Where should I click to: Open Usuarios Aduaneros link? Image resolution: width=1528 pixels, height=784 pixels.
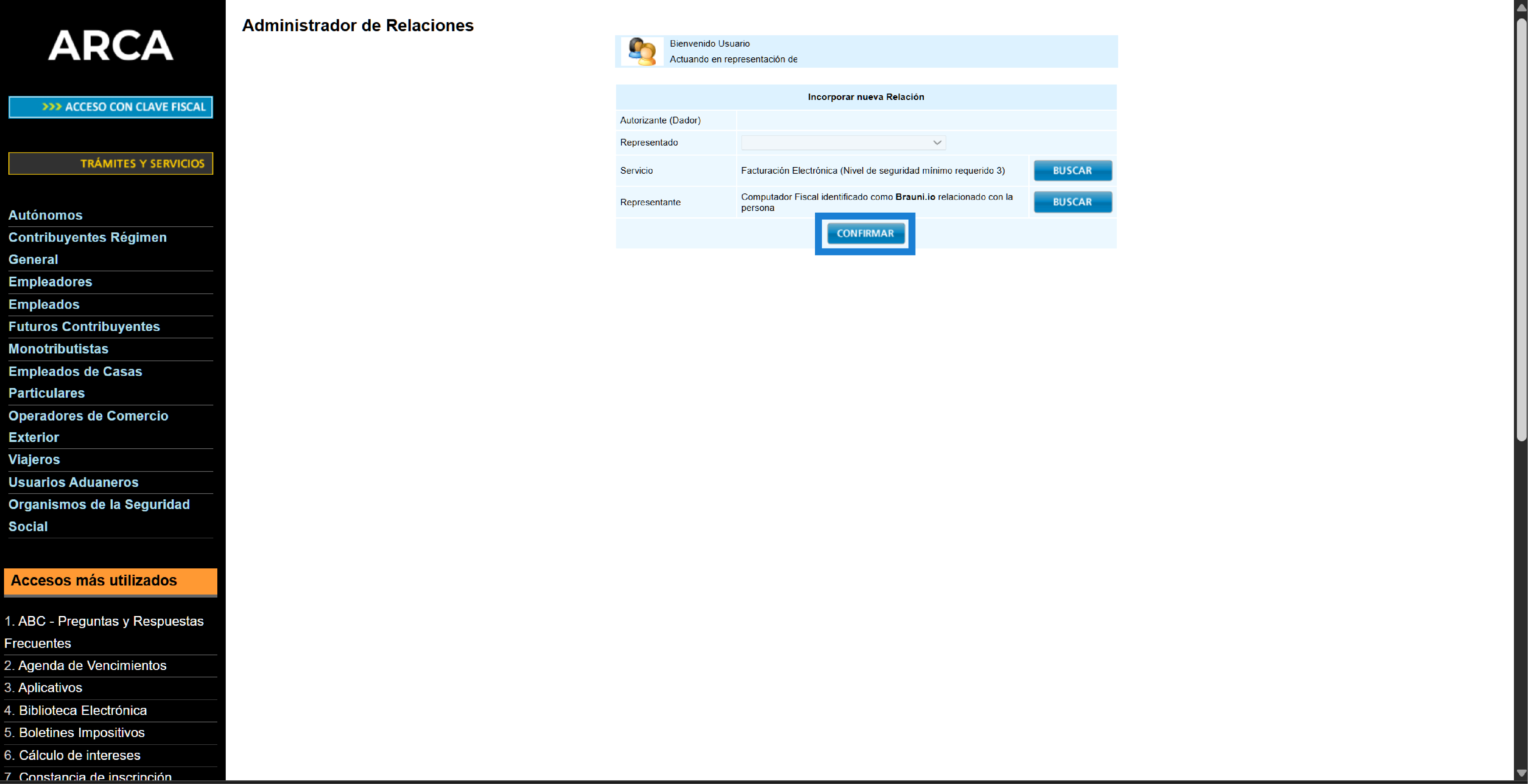(73, 482)
